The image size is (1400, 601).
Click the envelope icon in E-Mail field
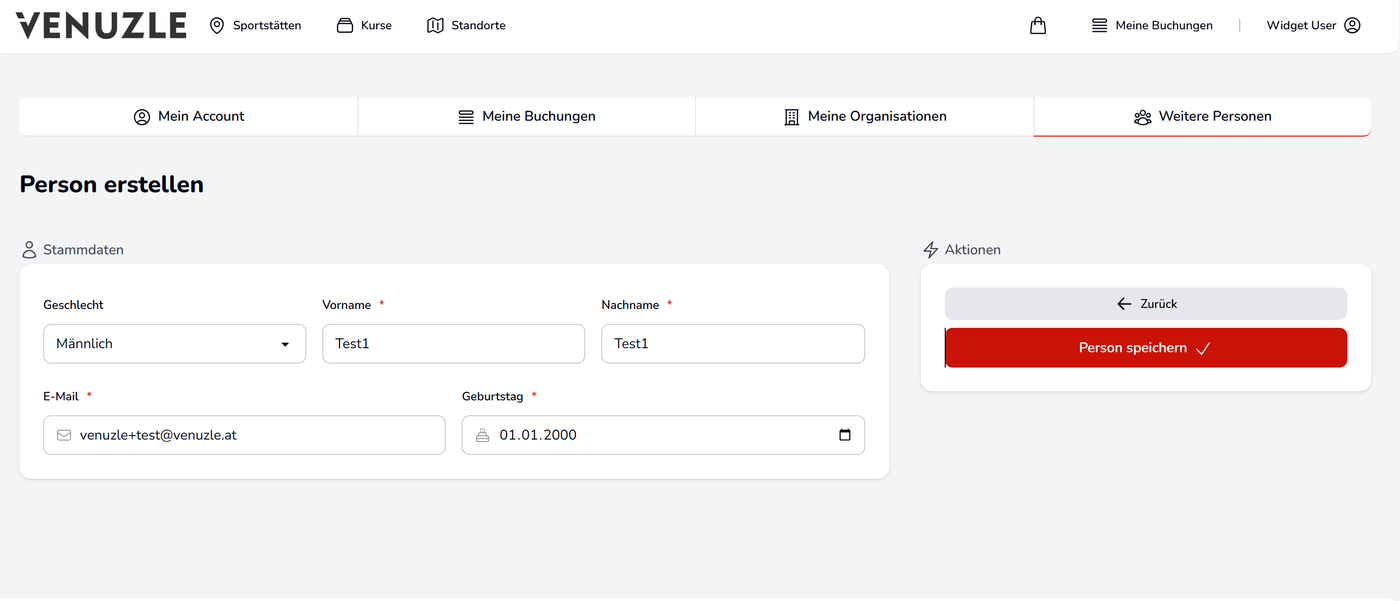coord(64,435)
